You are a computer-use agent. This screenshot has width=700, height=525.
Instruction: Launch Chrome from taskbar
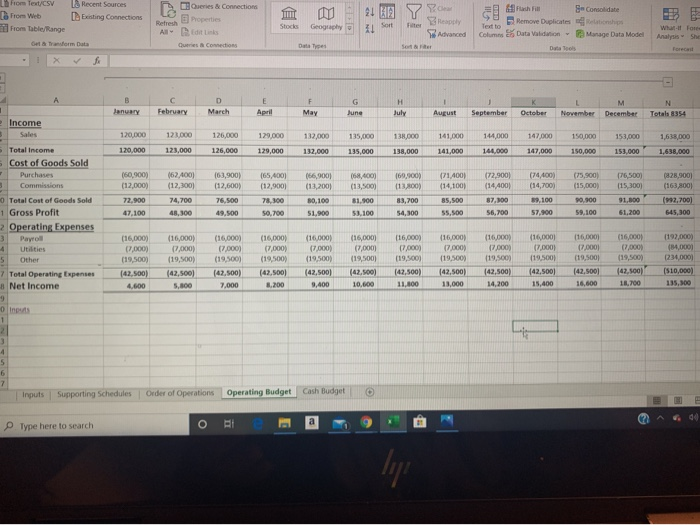[366, 422]
